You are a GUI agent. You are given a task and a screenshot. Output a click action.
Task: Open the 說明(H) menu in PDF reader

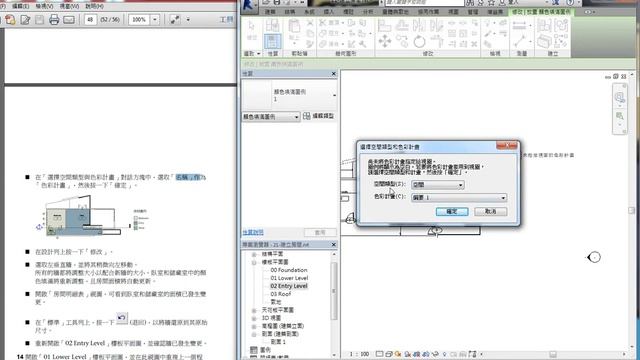click(94, 6)
